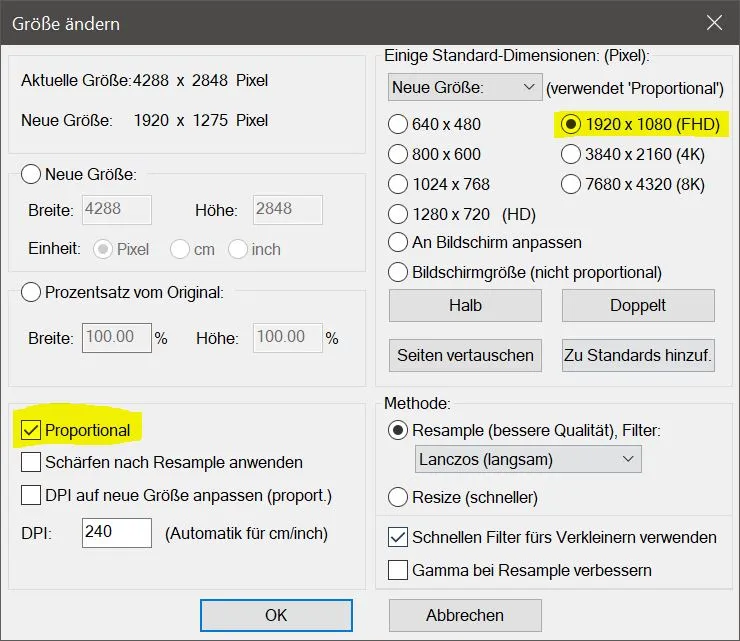Pick the 7680 x 4320 (8K) preset
The width and height of the screenshot is (740, 641).
click(571, 184)
